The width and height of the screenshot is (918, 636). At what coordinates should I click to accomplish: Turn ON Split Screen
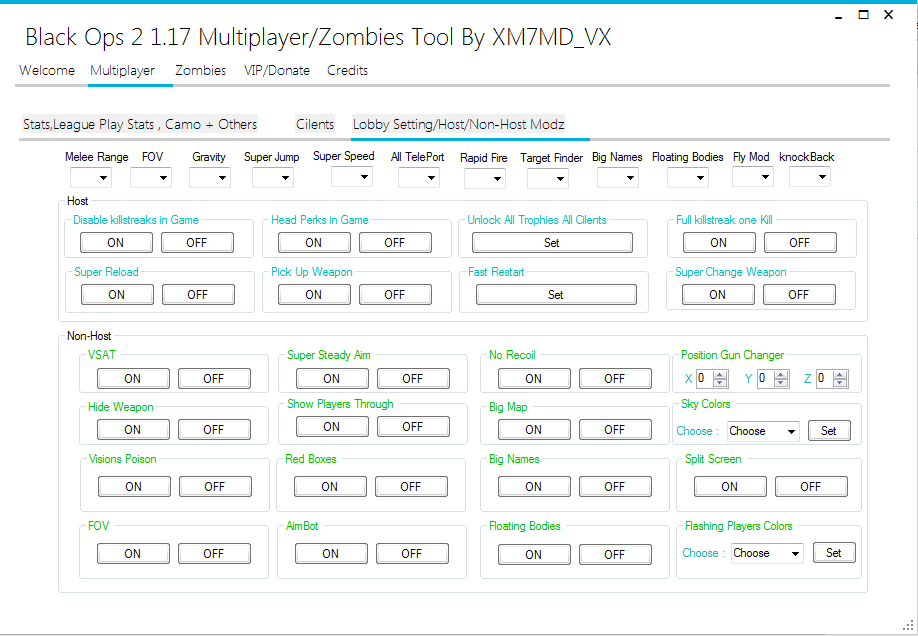(730, 486)
